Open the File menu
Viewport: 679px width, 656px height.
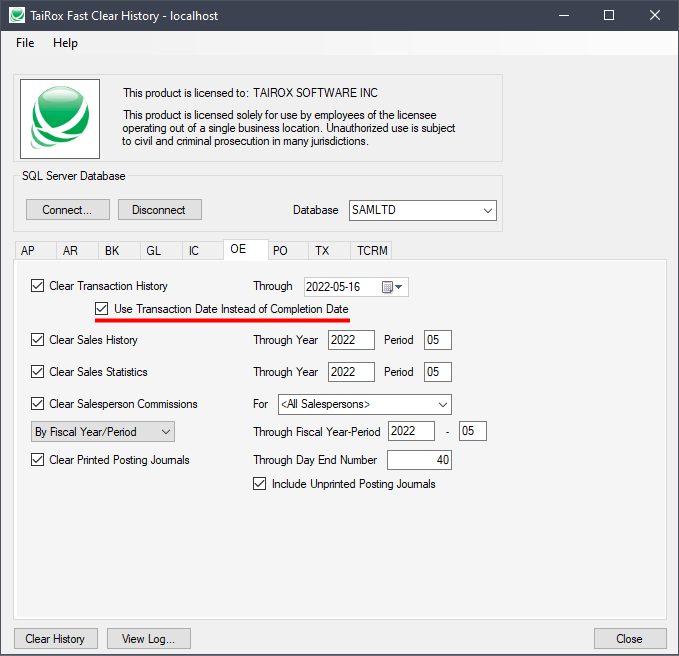point(25,43)
